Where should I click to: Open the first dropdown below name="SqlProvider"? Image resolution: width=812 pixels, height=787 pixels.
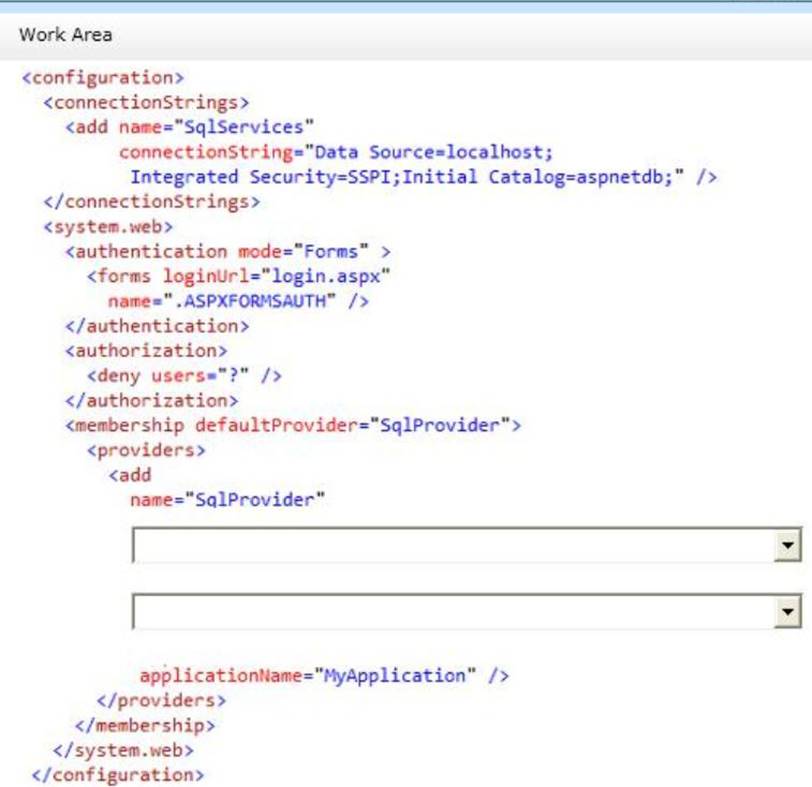click(x=789, y=546)
